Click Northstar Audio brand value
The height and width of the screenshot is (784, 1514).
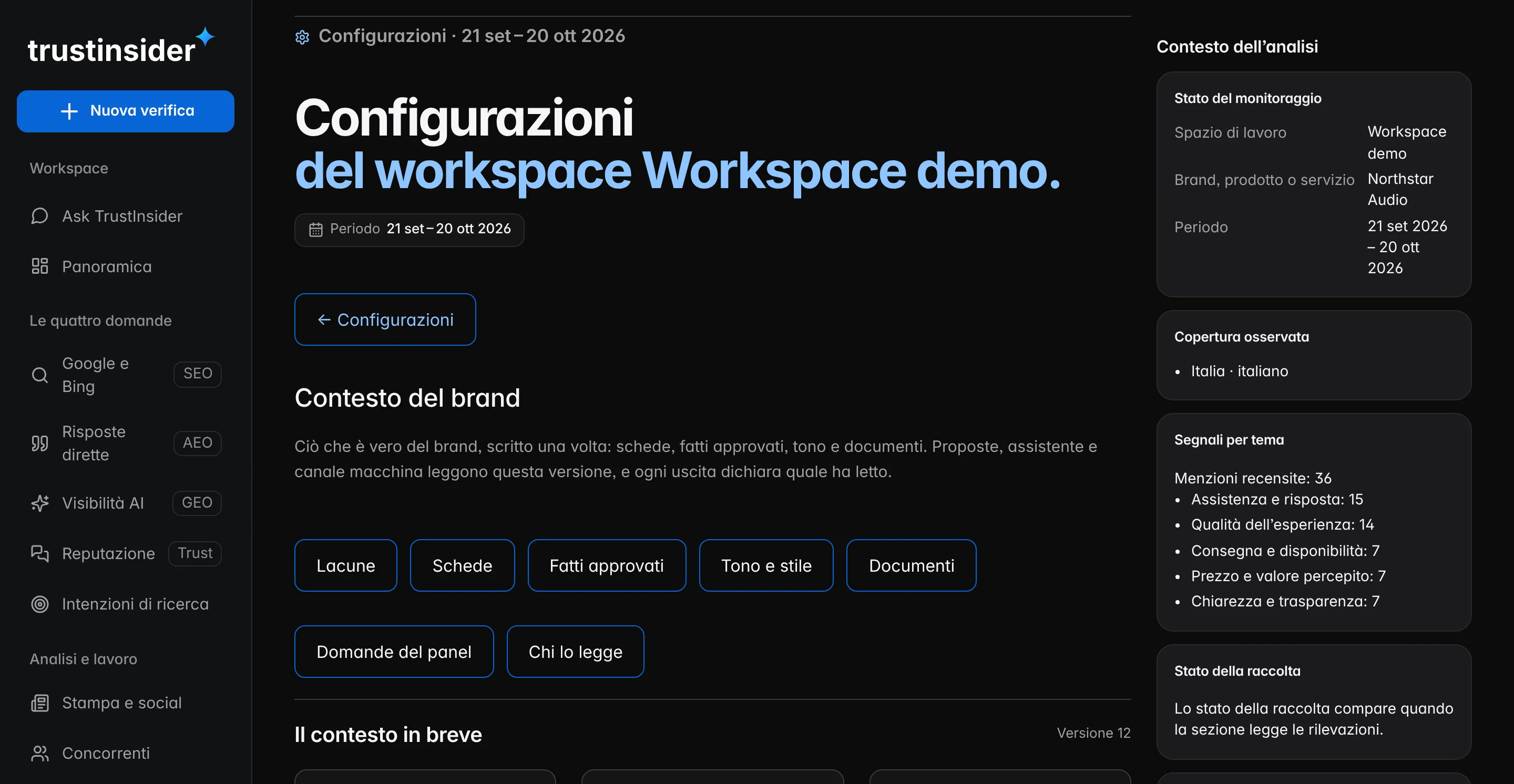[1400, 189]
